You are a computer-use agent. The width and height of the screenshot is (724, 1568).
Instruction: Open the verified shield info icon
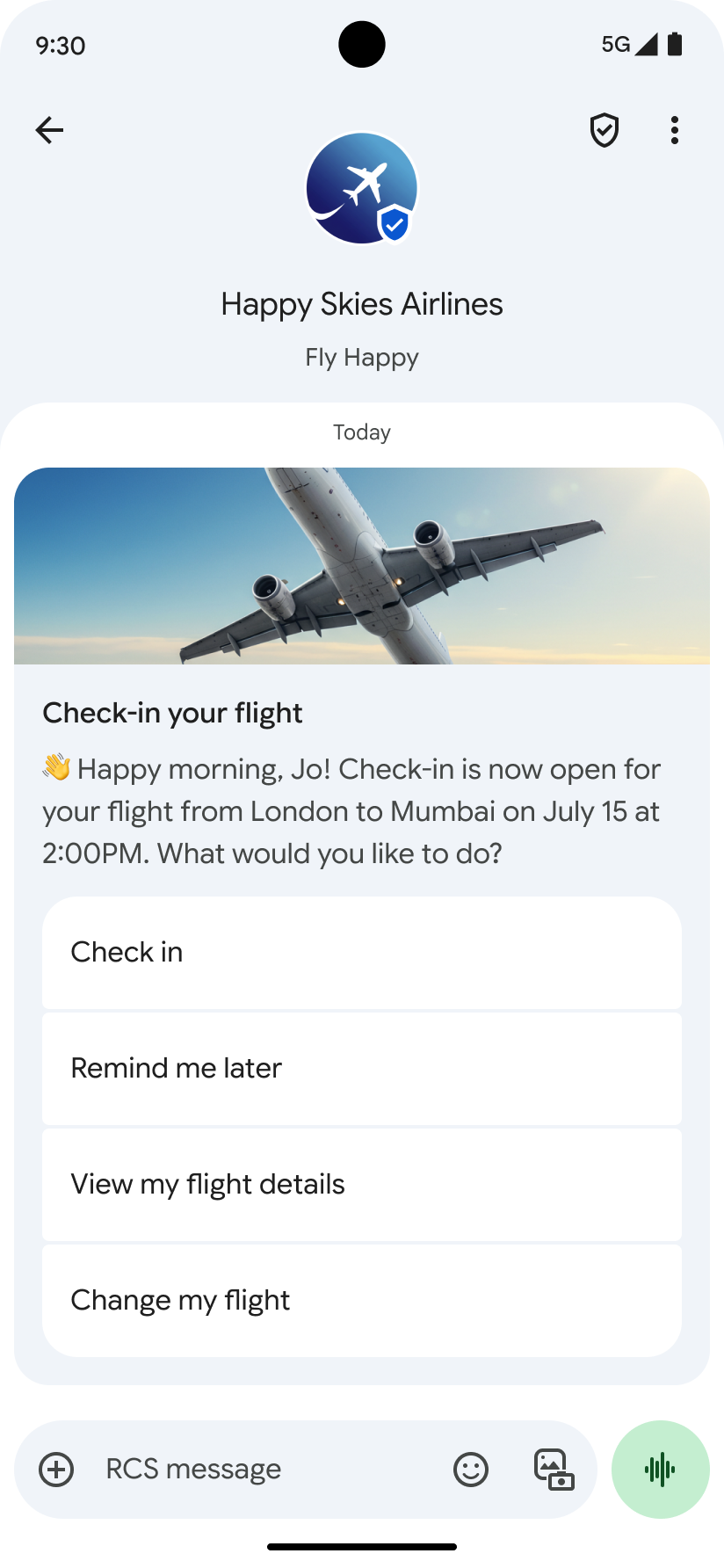tap(605, 130)
